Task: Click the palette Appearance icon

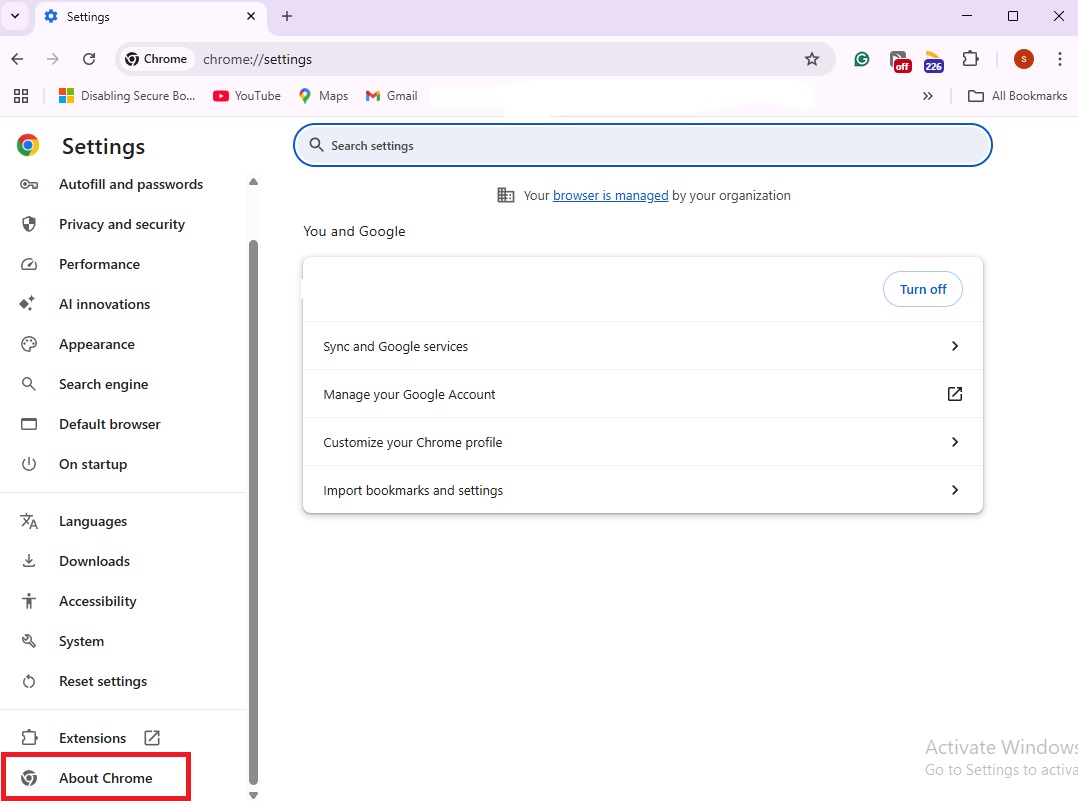Action: 29,344
